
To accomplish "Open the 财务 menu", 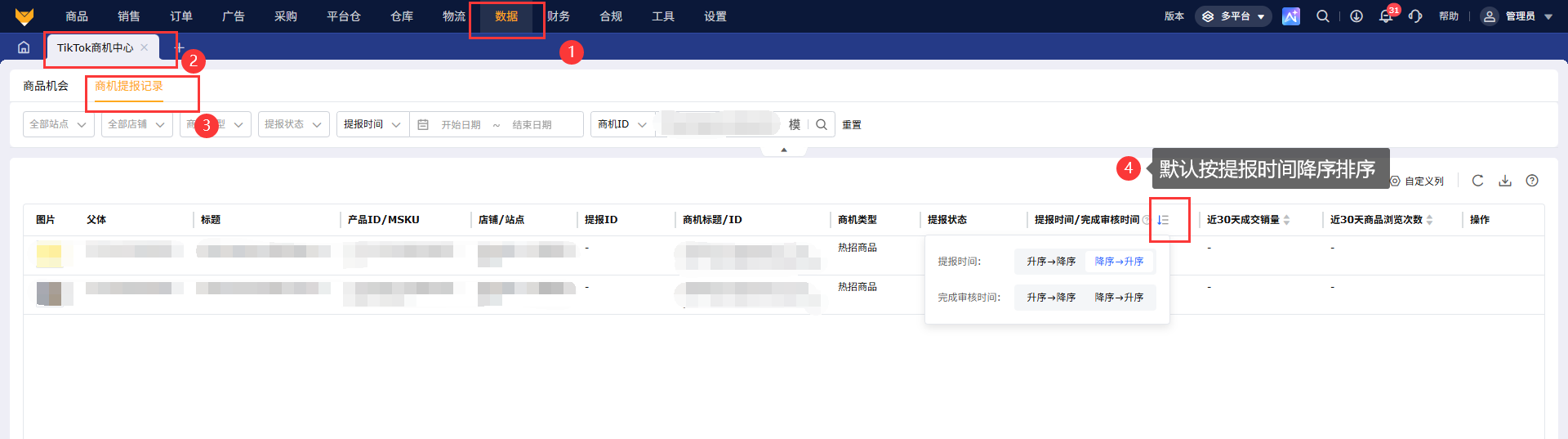I will coord(559,16).
